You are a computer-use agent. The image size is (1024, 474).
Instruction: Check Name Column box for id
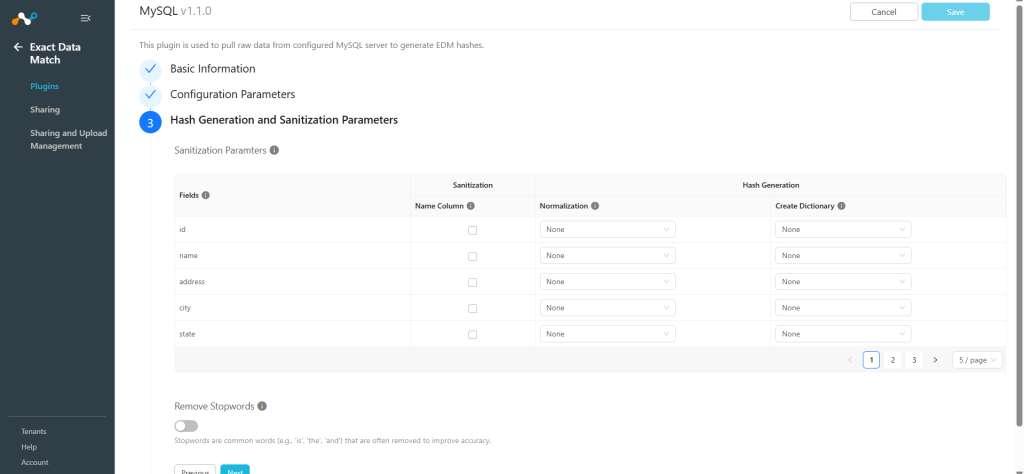click(473, 230)
